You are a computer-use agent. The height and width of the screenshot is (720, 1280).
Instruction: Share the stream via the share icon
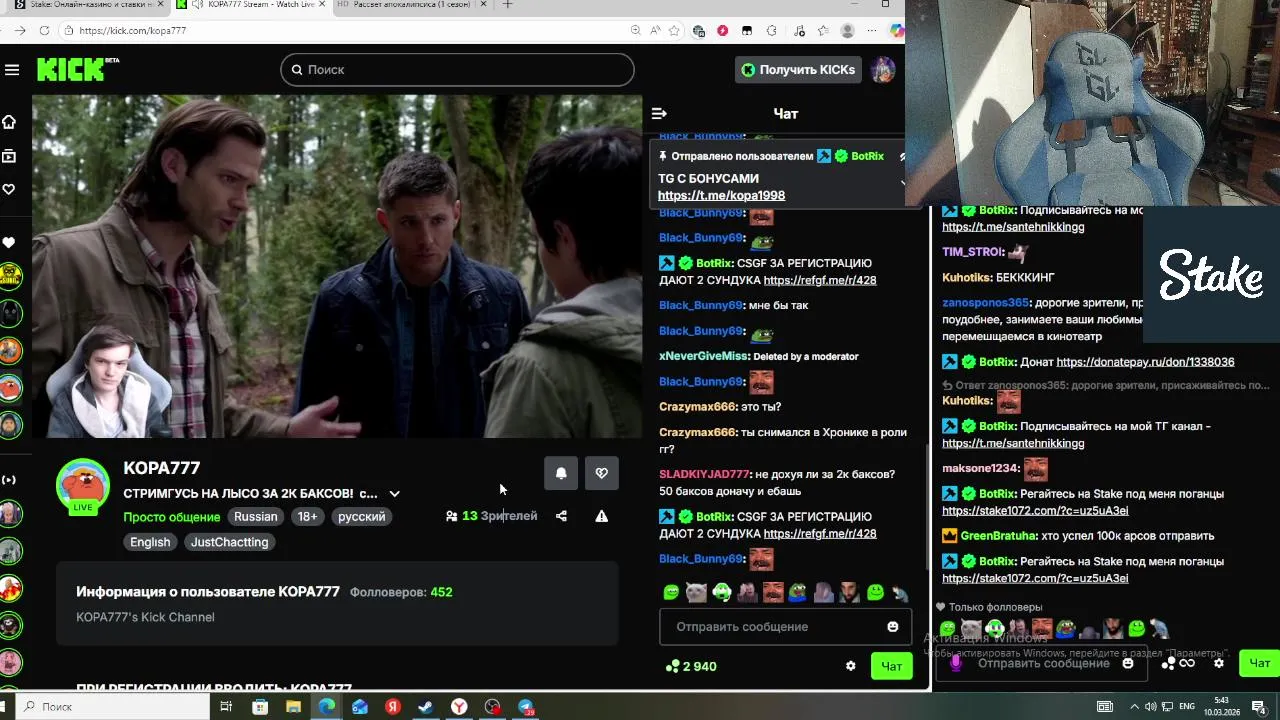(561, 516)
